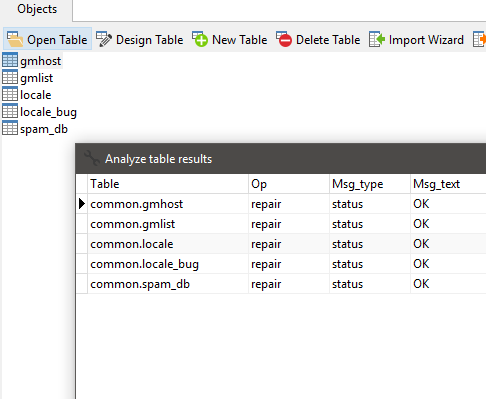486x399 pixels.
Task: Select the gmlist table icon
Action: (x=10, y=77)
